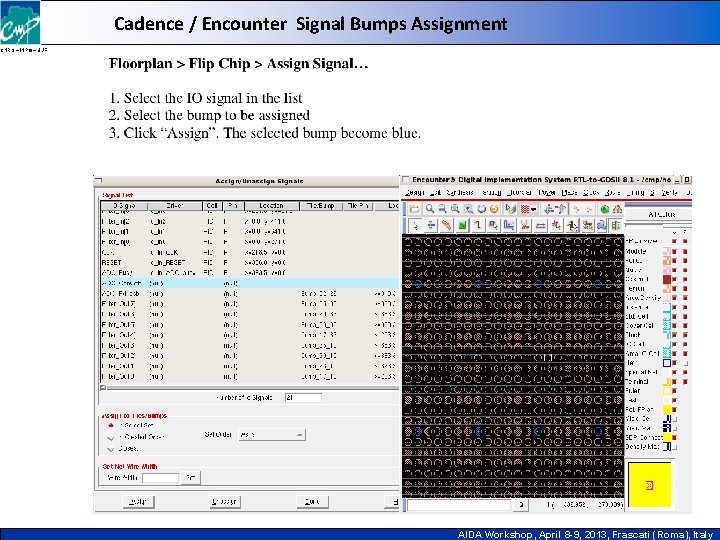Select the ADC_Busy signal row

[x=249, y=272]
